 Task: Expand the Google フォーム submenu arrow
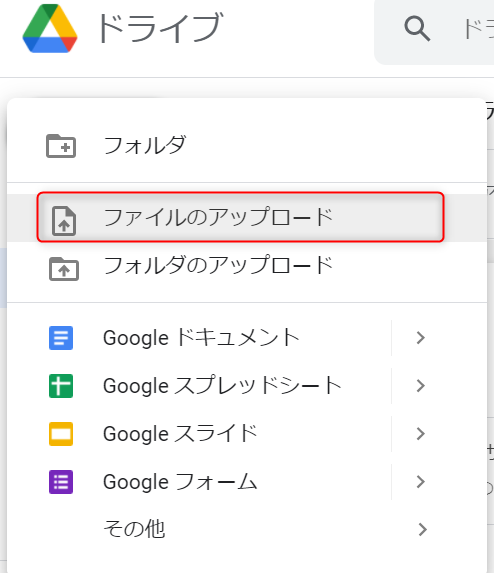[x=421, y=482]
